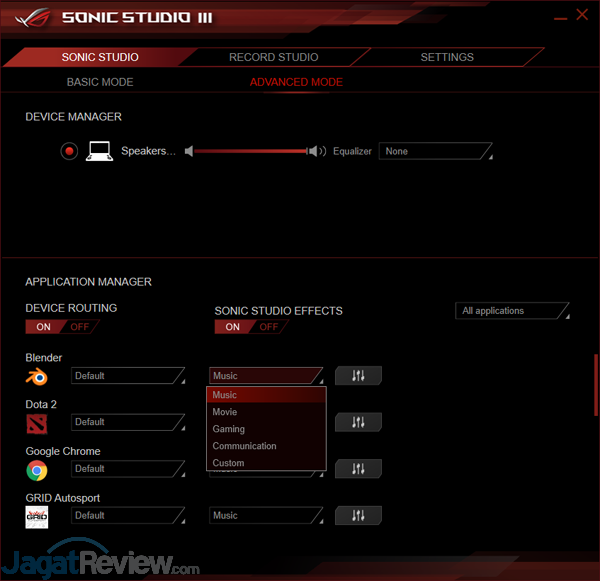This screenshot has width=600, height=581.
Task: Click the Dota 2 application label
Action: pos(41,404)
